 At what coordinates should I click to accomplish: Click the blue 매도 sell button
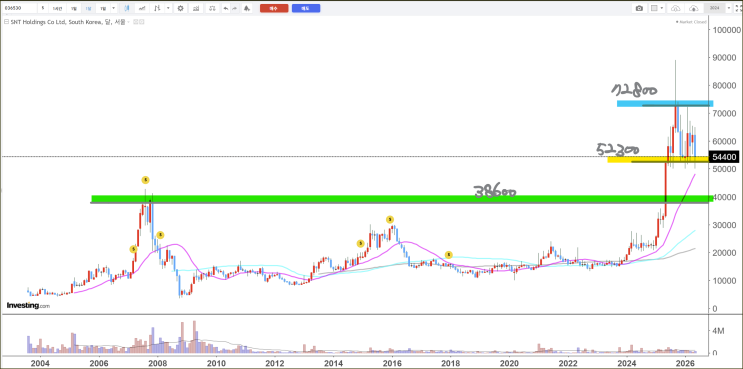coord(306,8)
